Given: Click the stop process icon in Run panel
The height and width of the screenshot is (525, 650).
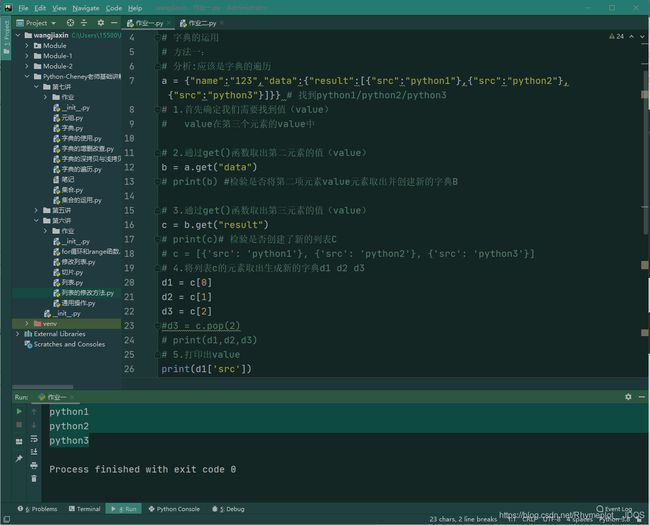Looking at the screenshot, I should pyautogui.click(x=19, y=425).
